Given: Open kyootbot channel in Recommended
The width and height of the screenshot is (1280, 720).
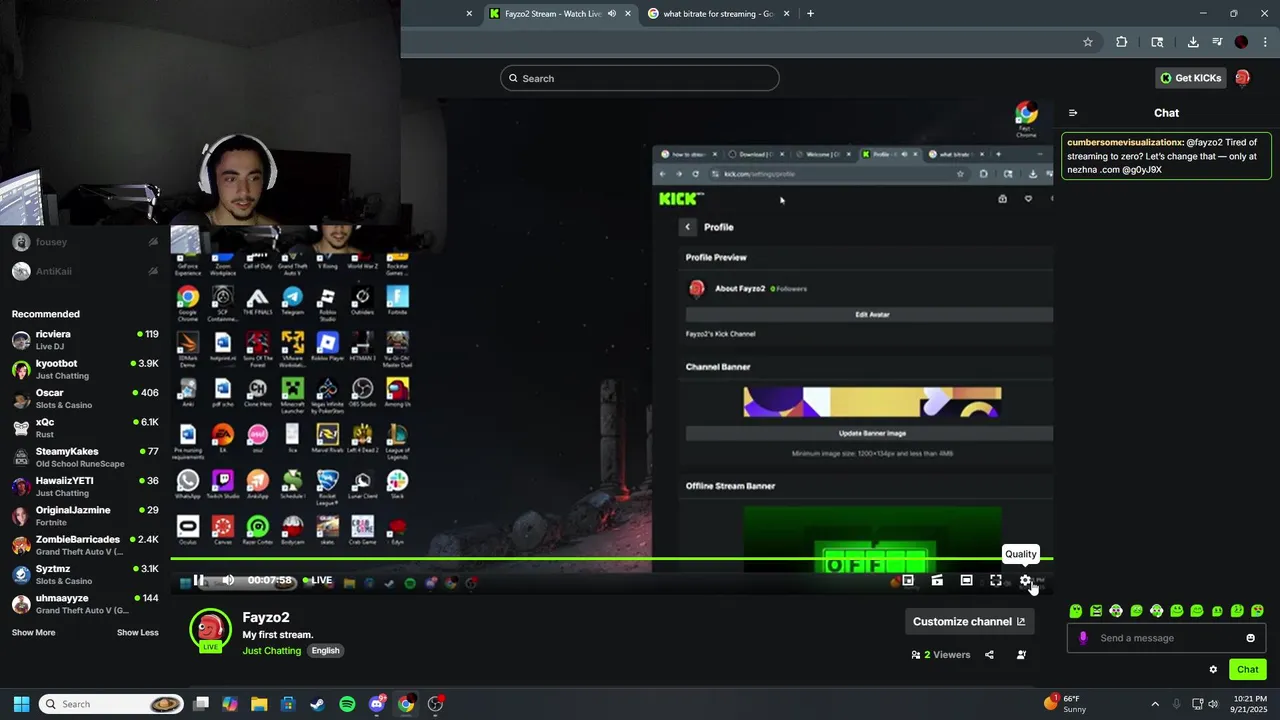Looking at the screenshot, I should [85, 369].
